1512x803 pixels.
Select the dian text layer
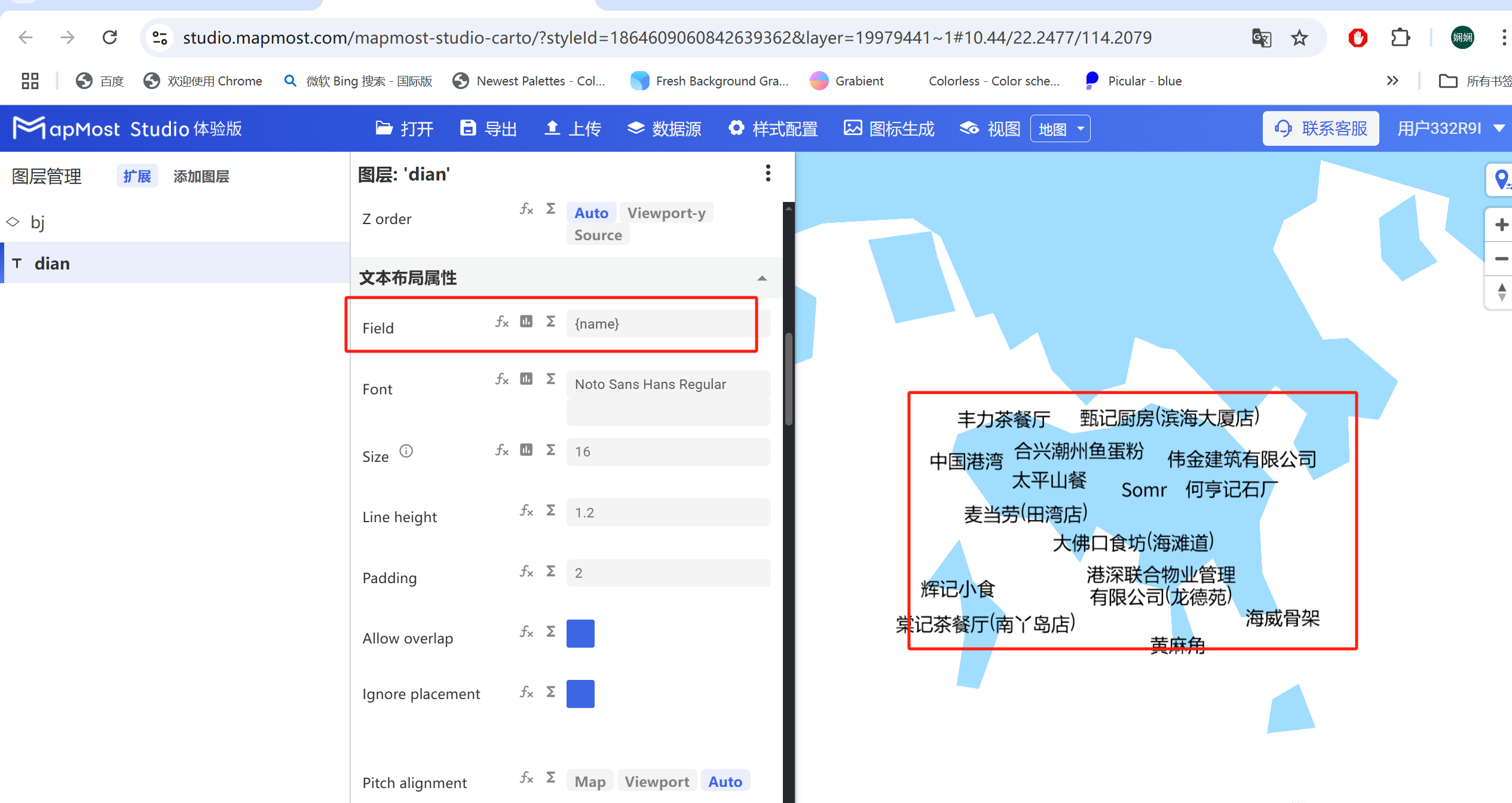pos(52,263)
